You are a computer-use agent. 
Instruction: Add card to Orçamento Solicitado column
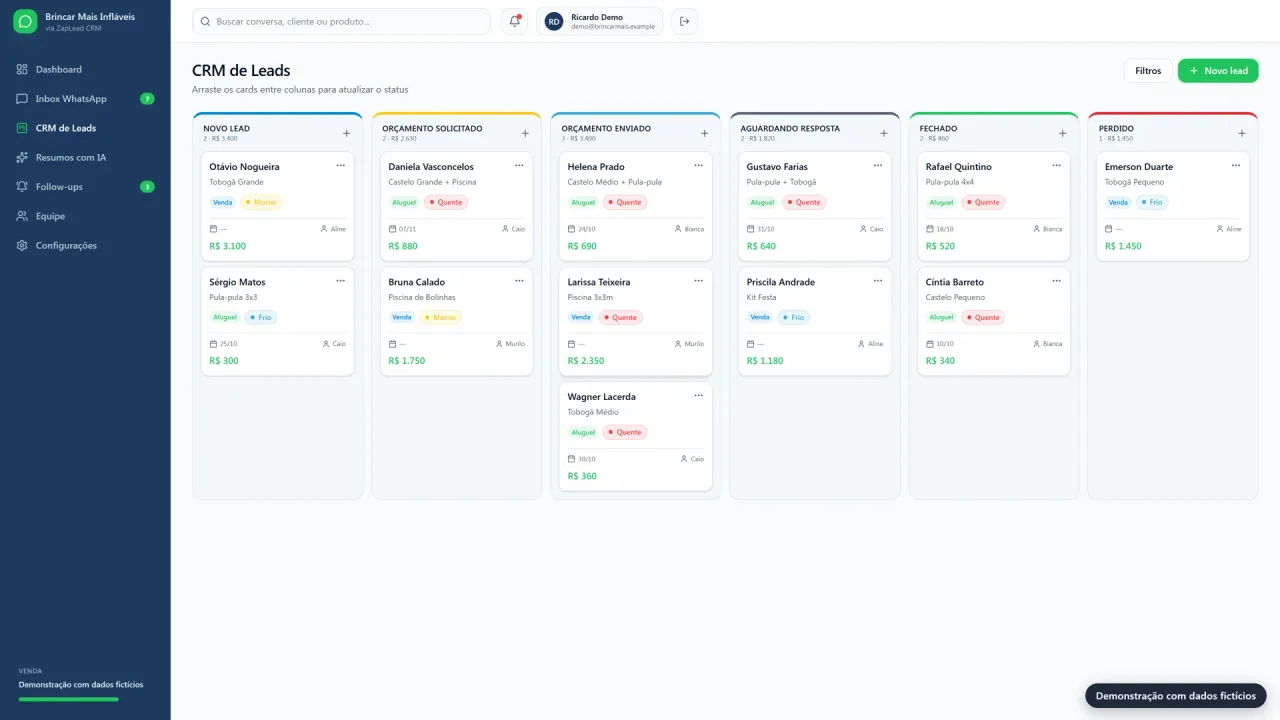point(525,133)
